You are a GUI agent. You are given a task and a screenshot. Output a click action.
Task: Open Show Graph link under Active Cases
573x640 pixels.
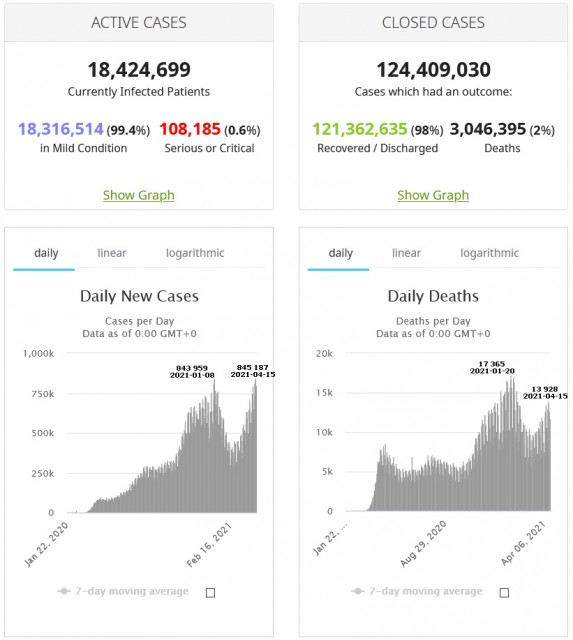coord(139,195)
